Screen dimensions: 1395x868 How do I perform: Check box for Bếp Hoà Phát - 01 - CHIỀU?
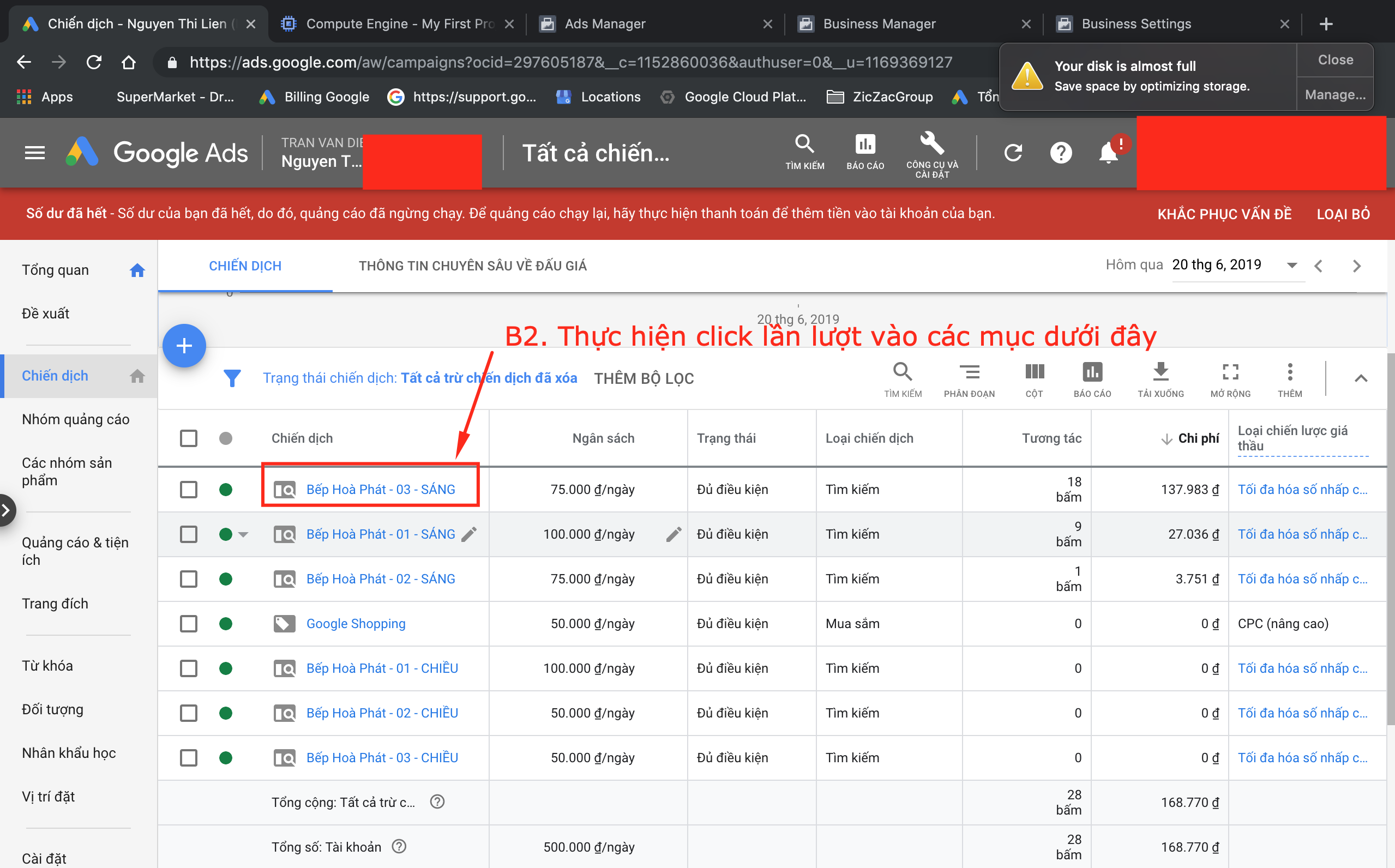coord(188,669)
